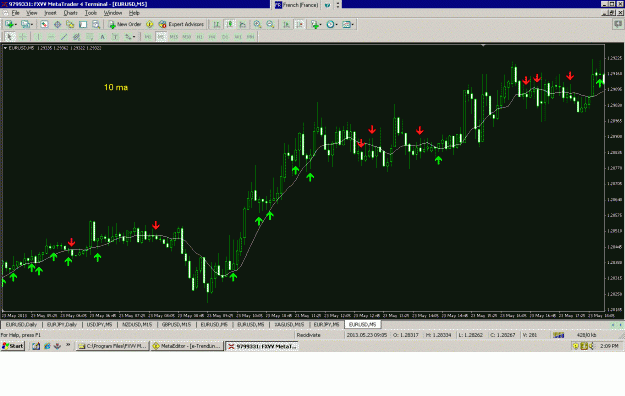Launch MetaEditor from yellow diamond icon
625x396 pixels.
click(x=149, y=24)
